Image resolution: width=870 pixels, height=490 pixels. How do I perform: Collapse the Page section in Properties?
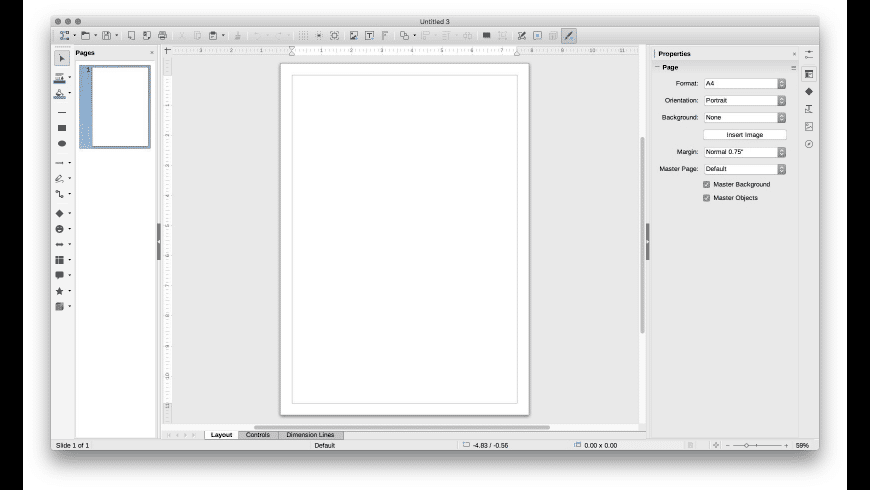tap(657, 67)
